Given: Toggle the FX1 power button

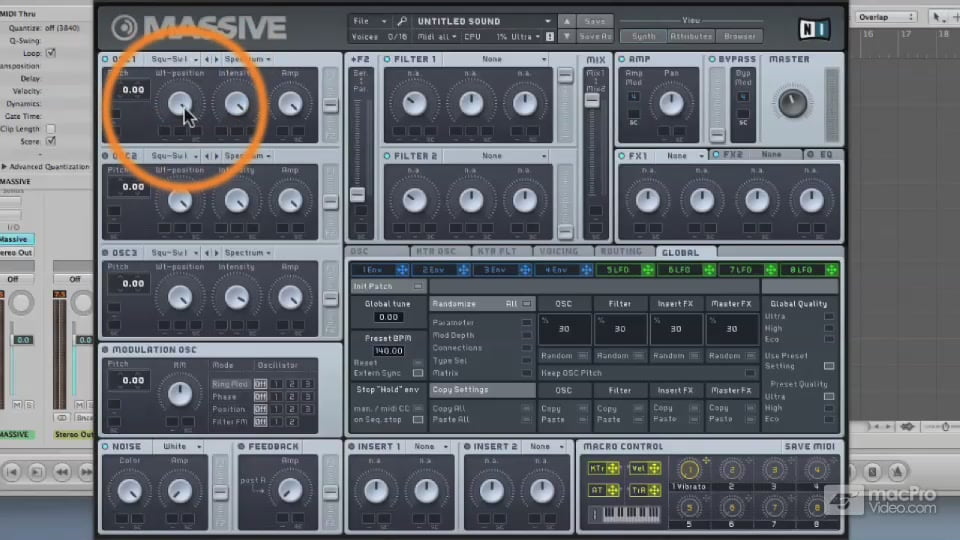Looking at the screenshot, I should [x=622, y=156].
